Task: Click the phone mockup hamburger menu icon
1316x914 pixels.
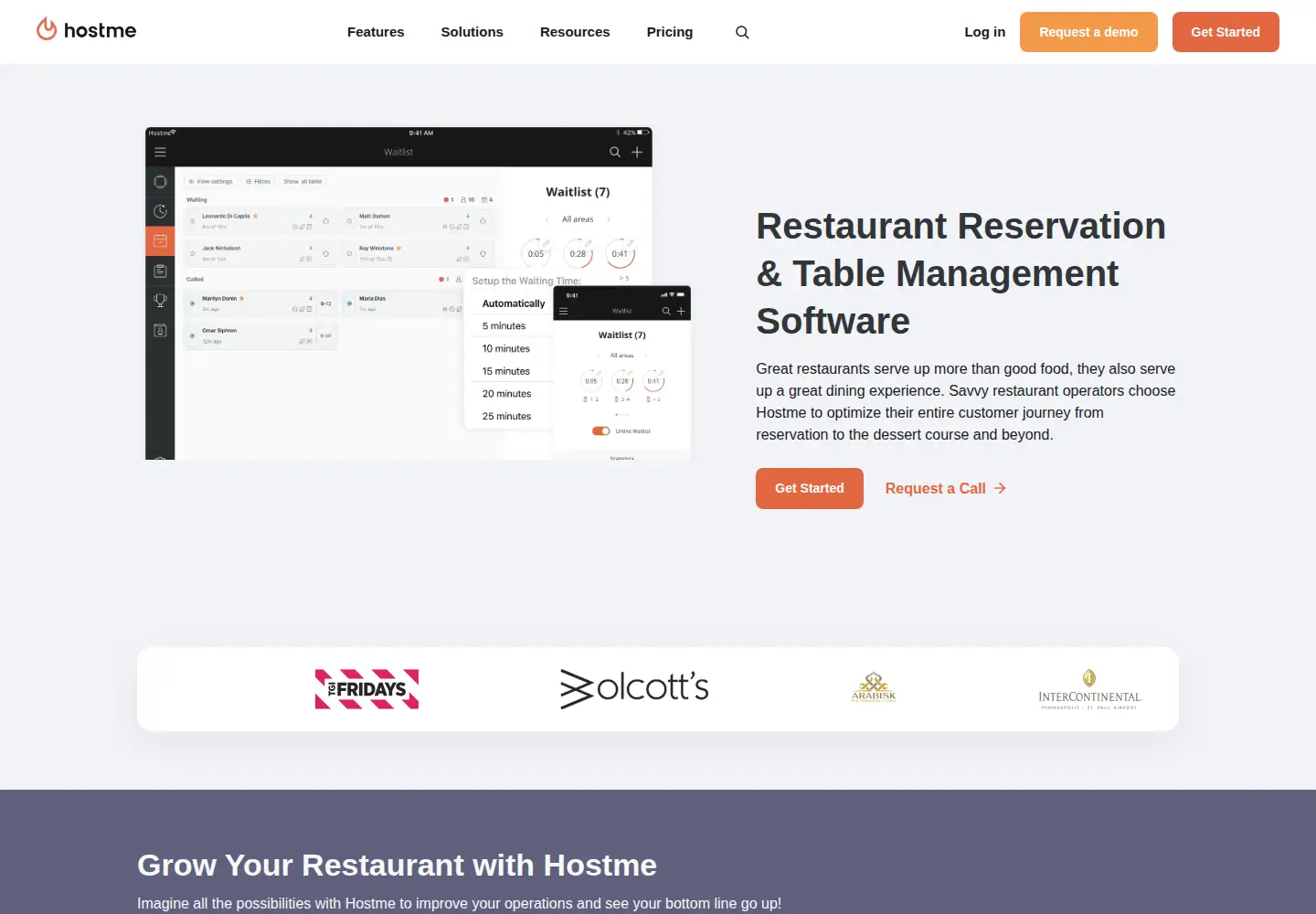Action: click(x=564, y=312)
